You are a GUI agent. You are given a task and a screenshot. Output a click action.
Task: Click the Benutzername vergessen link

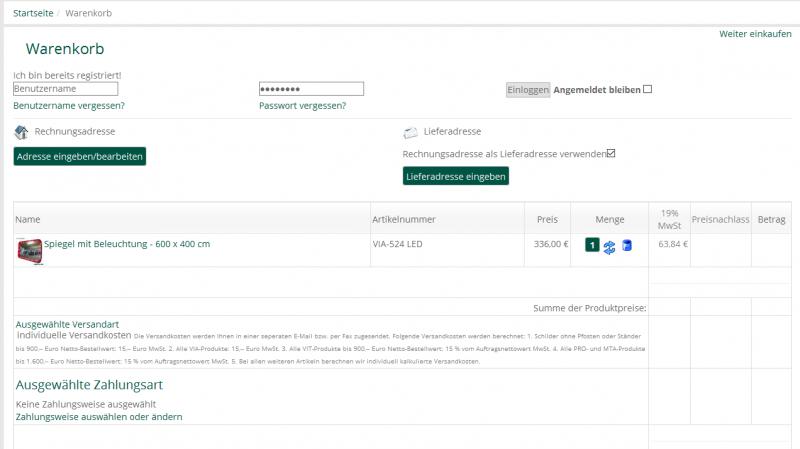tap(69, 105)
